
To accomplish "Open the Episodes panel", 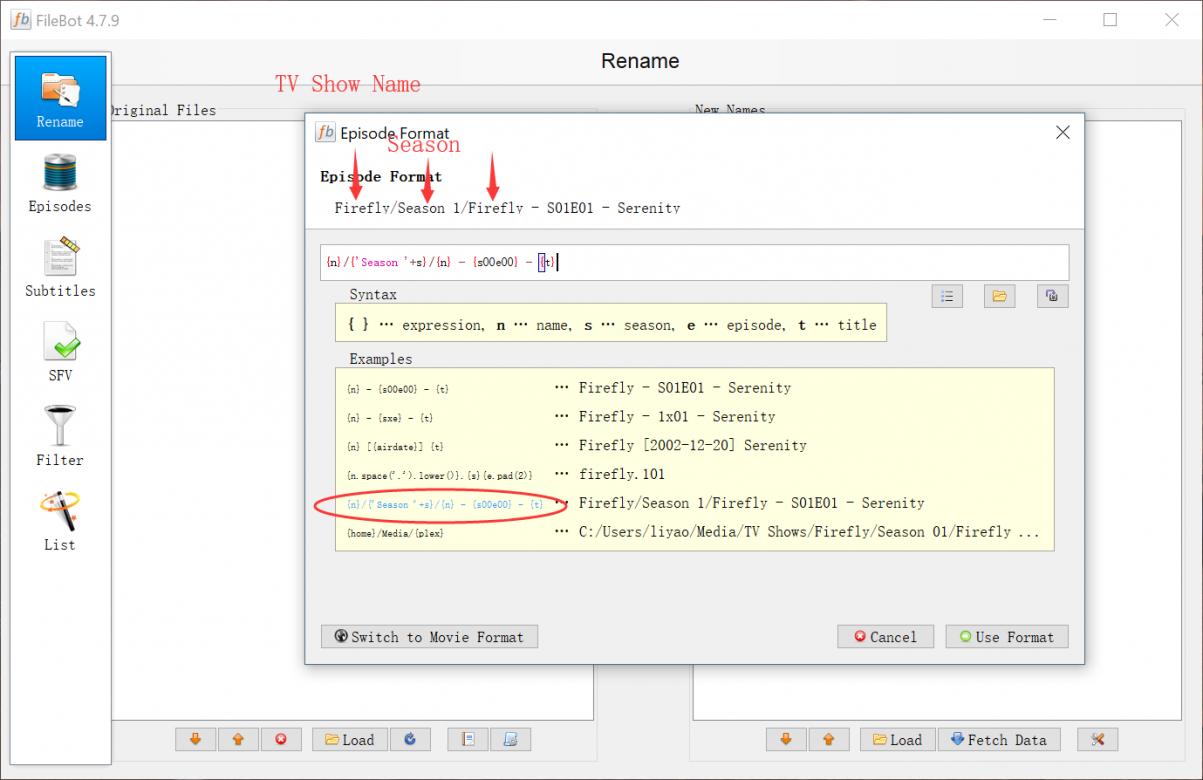I will tap(60, 184).
